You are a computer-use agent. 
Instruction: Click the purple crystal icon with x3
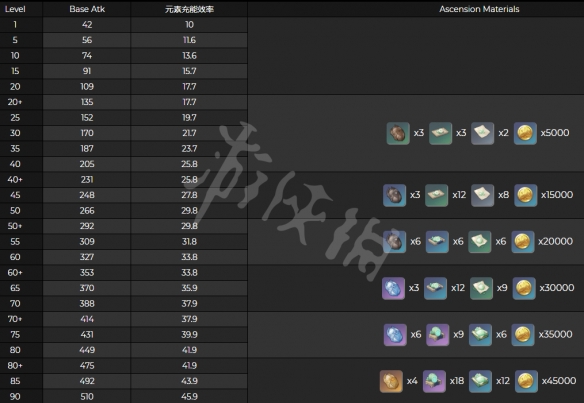click(x=393, y=288)
